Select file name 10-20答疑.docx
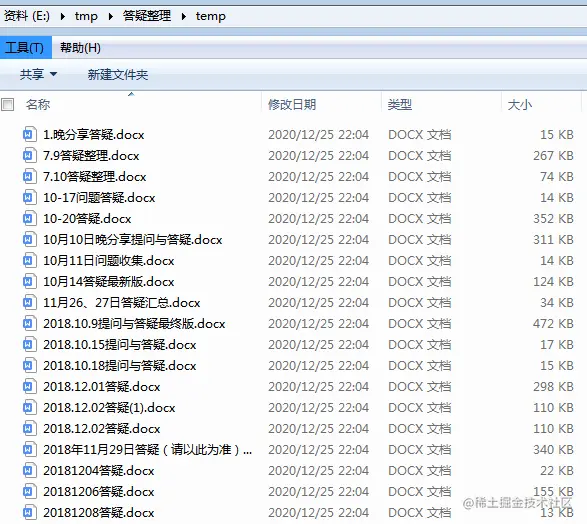Viewport: 587px width, 524px height. point(87,219)
